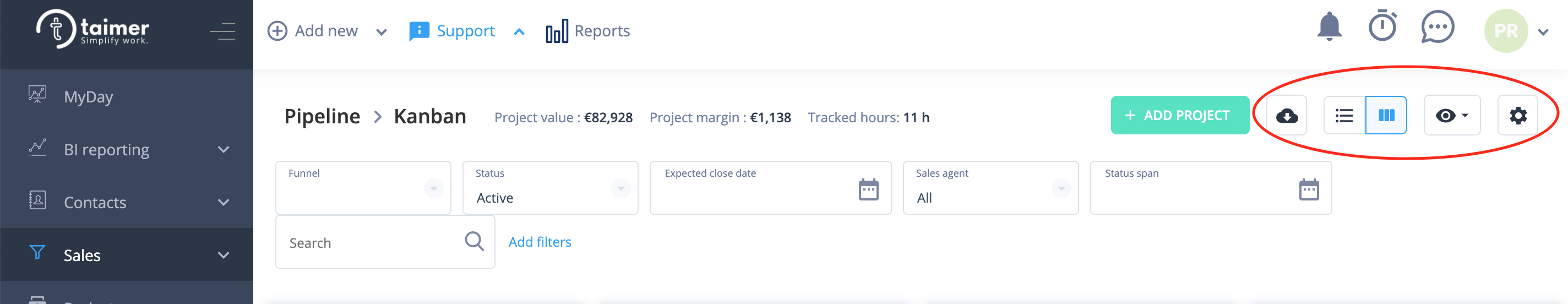Switch to Kanban column view
The image size is (1568, 304).
click(x=1386, y=115)
